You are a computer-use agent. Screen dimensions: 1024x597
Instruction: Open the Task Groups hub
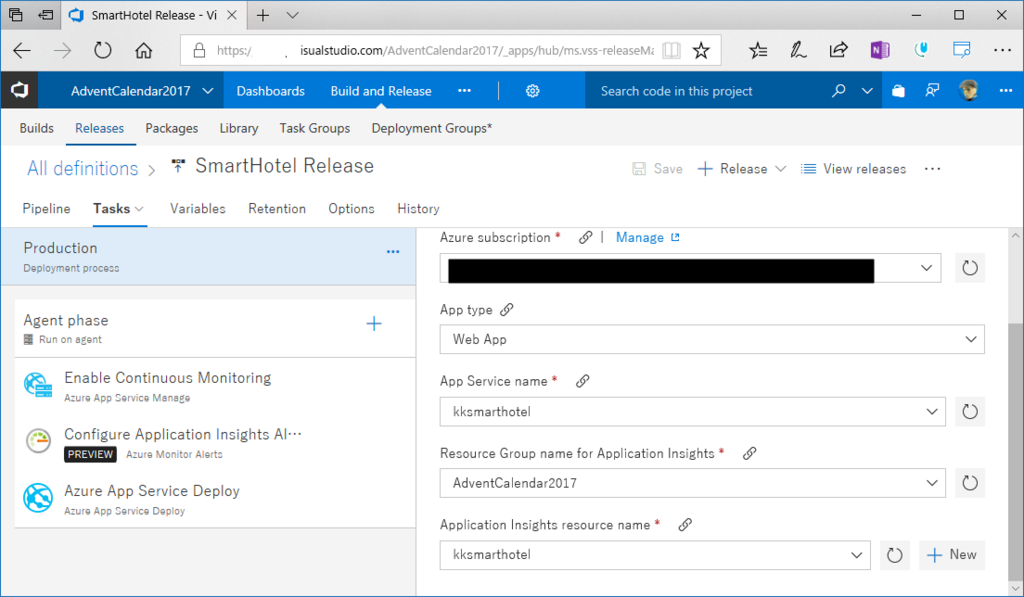(315, 128)
